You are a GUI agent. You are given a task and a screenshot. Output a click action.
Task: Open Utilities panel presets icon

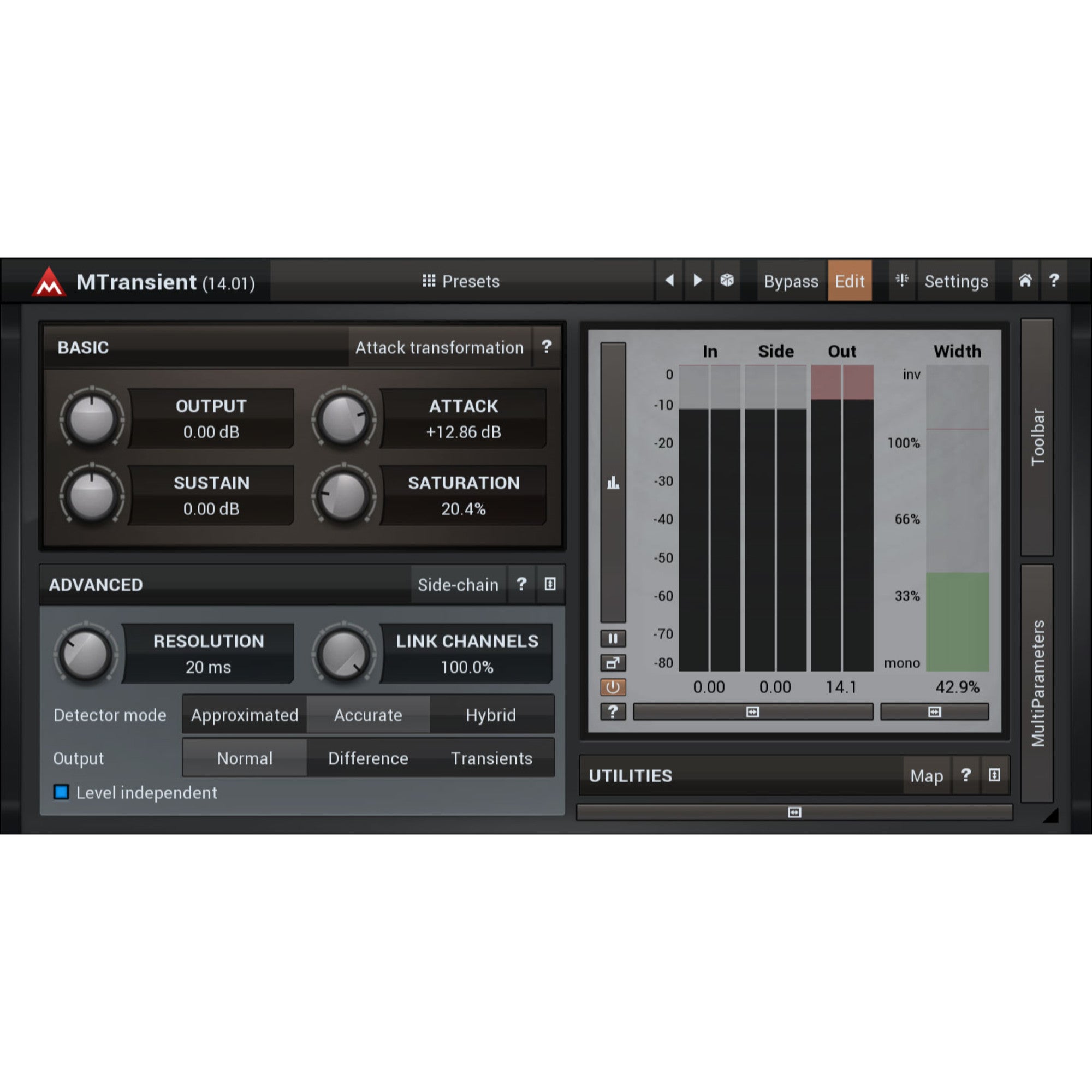coord(995,775)
